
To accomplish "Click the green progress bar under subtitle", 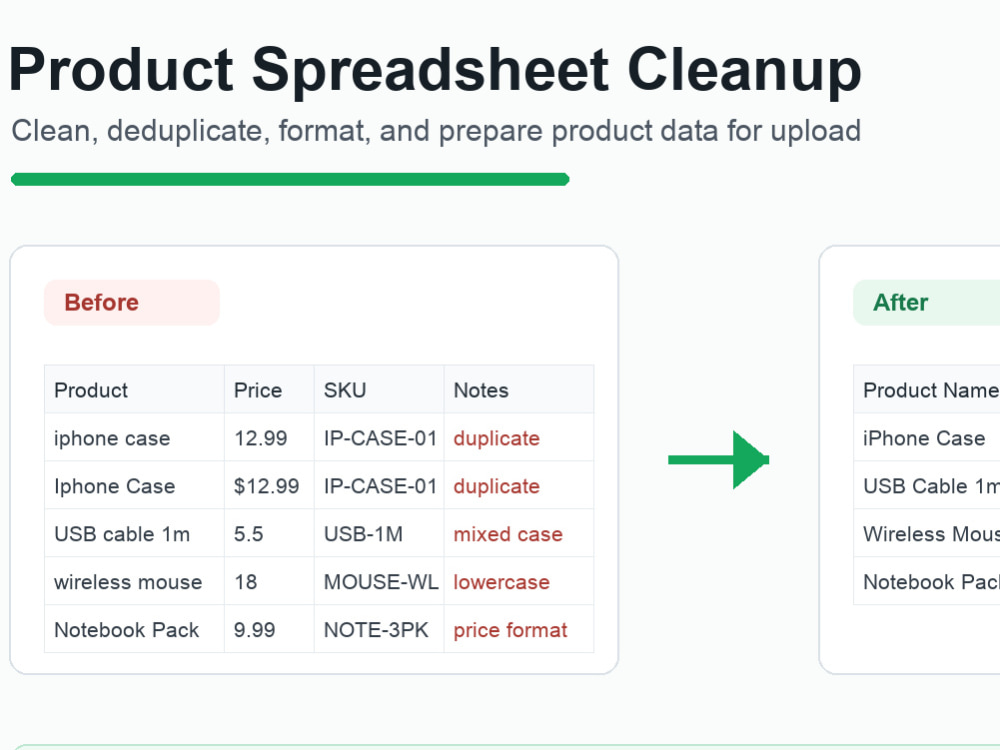I will (290, 179).
